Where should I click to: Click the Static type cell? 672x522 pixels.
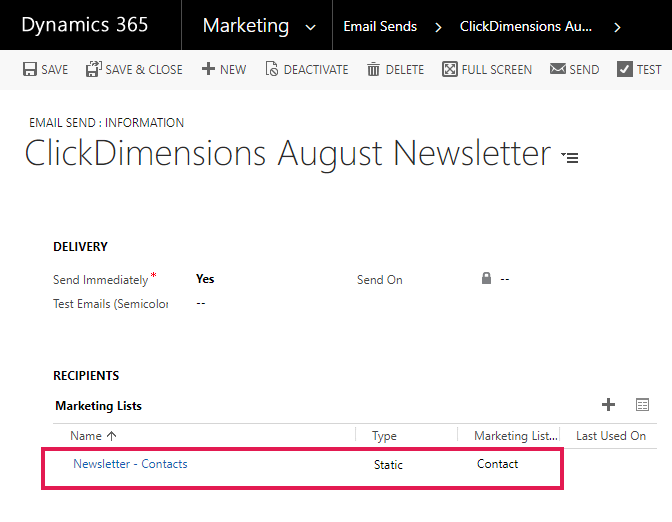[388, 465]
